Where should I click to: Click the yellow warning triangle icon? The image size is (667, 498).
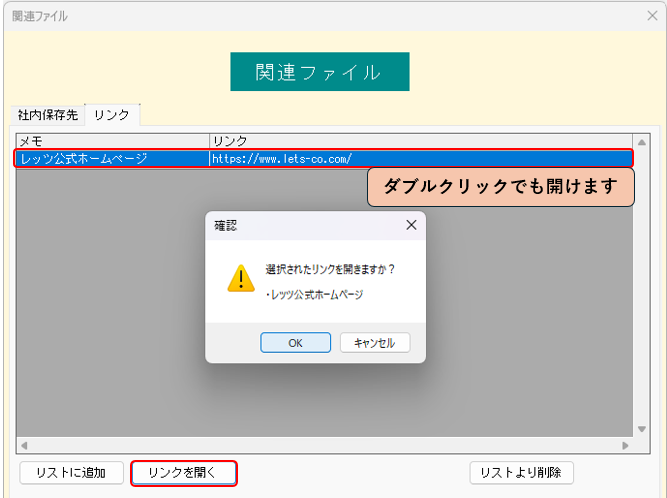(x=241, y=278)
